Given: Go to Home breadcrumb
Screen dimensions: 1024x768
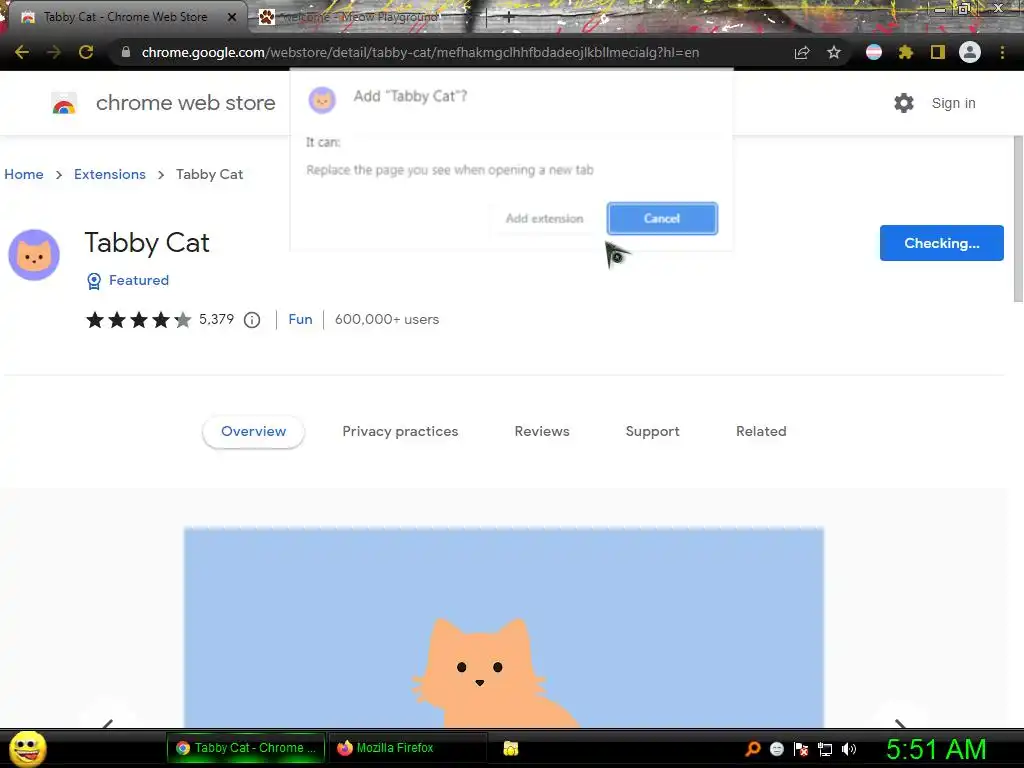Looking at the screenshot, I should pyautogui.click(x=24, y=174).
